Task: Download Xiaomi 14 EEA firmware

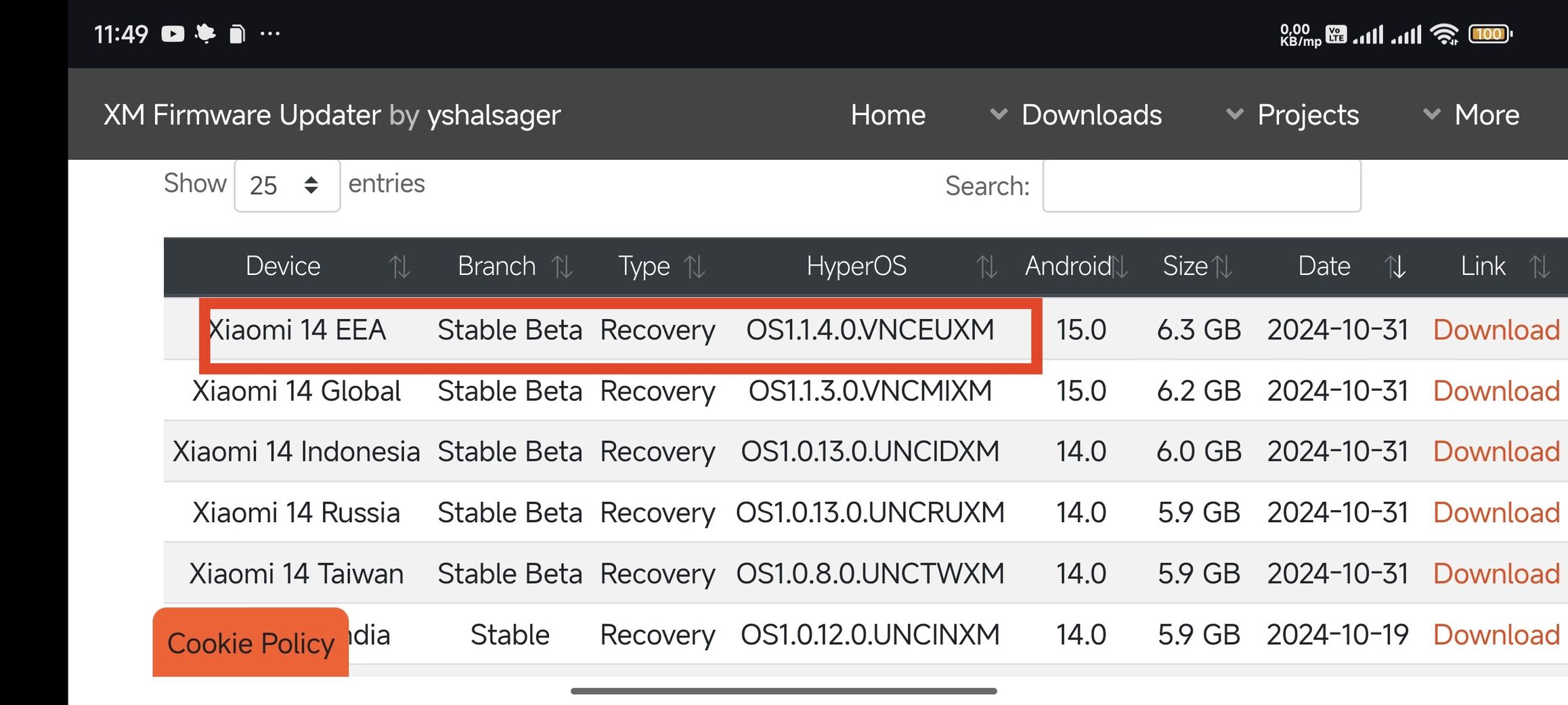Action: (x=1496, y=330)
